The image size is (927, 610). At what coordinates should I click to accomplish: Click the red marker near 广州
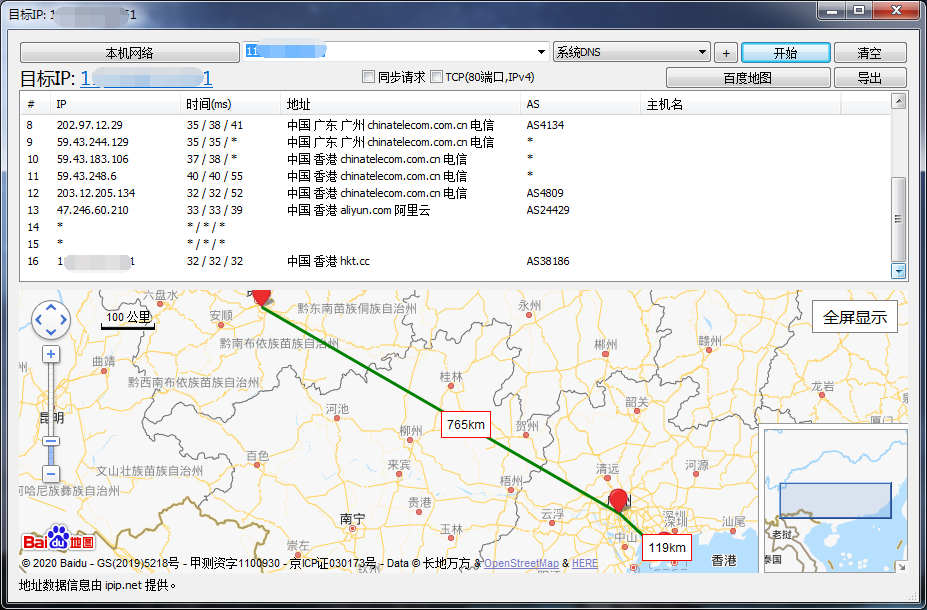click(x=618, y=500)
